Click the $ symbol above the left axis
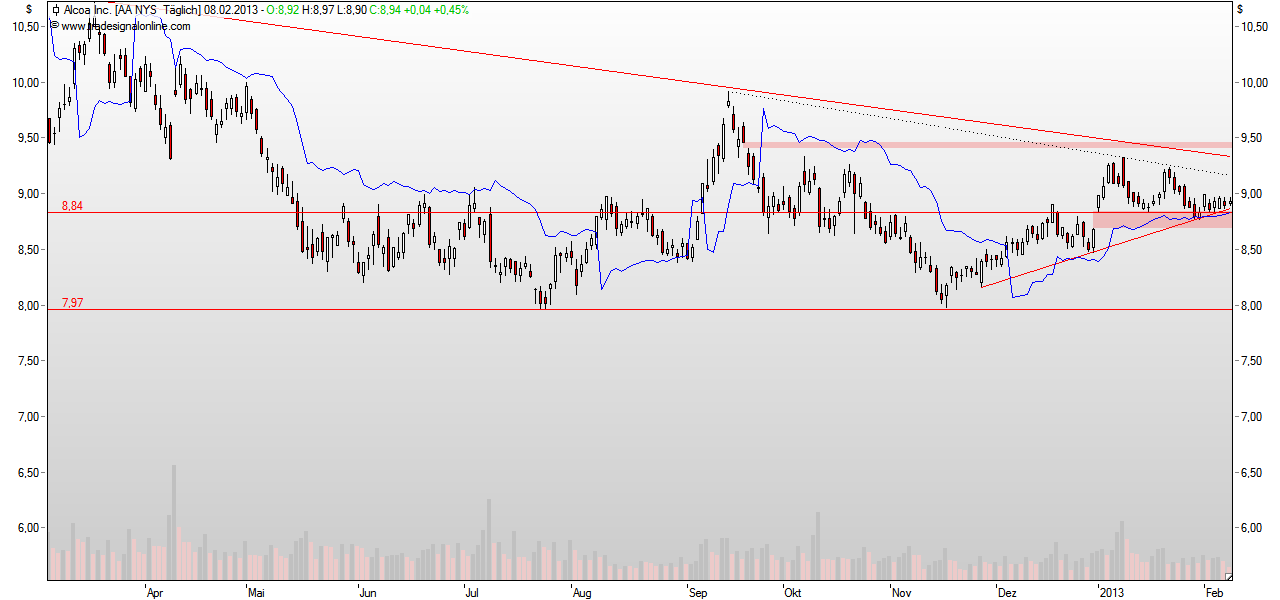Screen dimensions: 1280x600 tap(29, 8)
